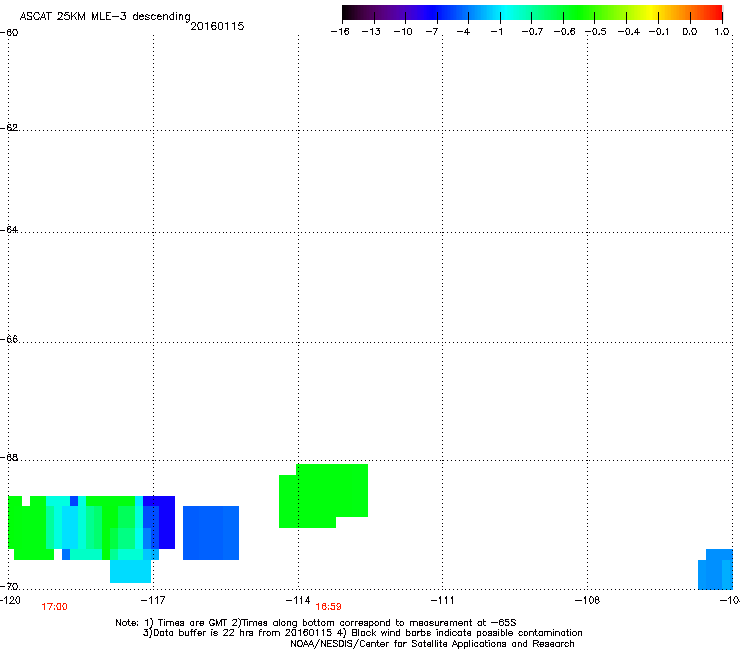This screenshot has width=740, height=650.
Task: Click the -66 latitude axis label
Action: [x=9, y=339]
